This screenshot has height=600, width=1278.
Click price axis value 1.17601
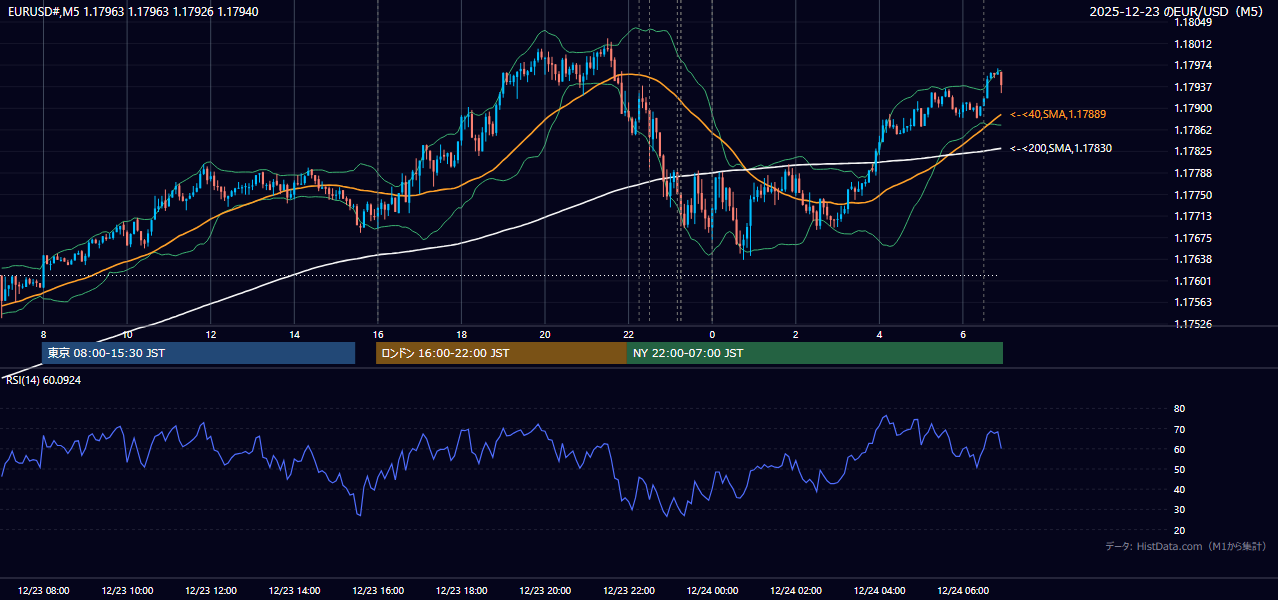pos(1194,282)
